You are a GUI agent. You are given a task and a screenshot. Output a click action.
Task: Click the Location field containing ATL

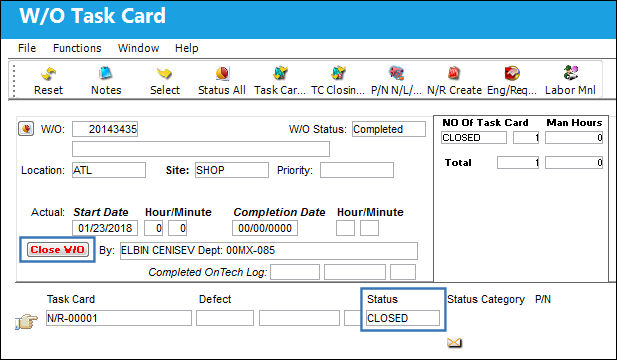(109, 170)
